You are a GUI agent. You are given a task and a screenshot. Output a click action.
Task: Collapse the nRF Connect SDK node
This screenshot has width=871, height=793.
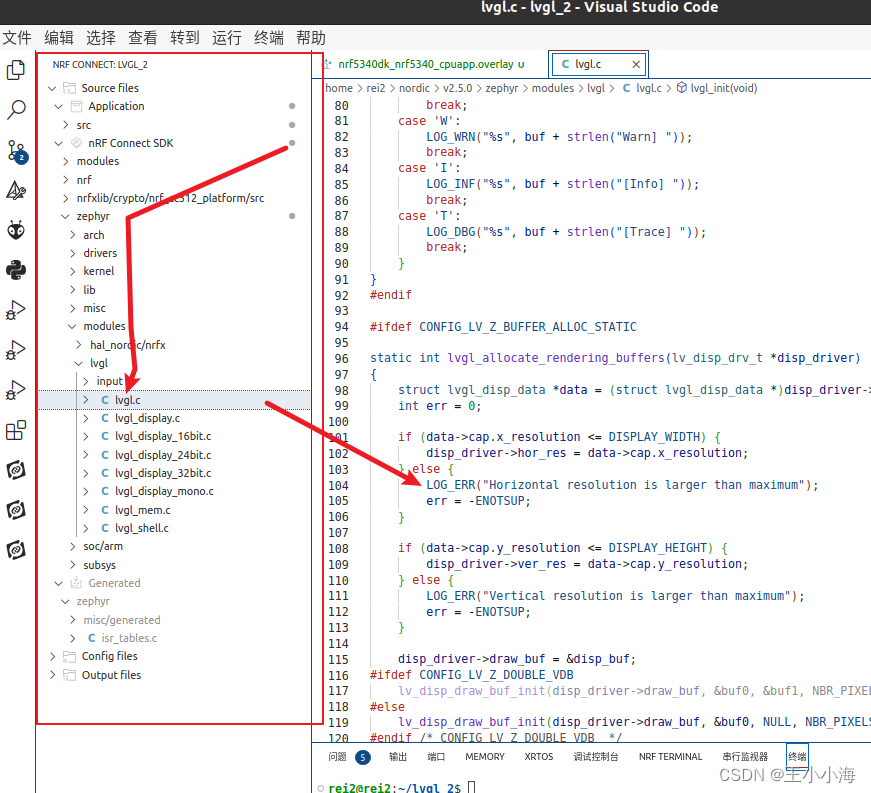point(58,143)
